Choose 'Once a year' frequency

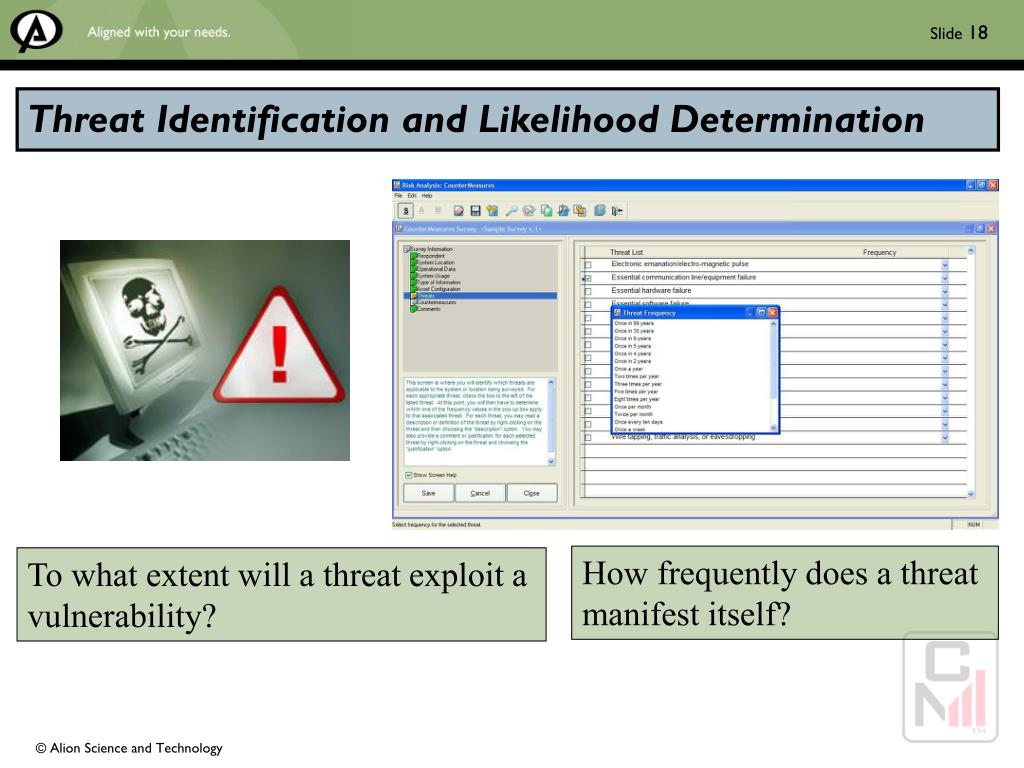click(x=629, y=369)
